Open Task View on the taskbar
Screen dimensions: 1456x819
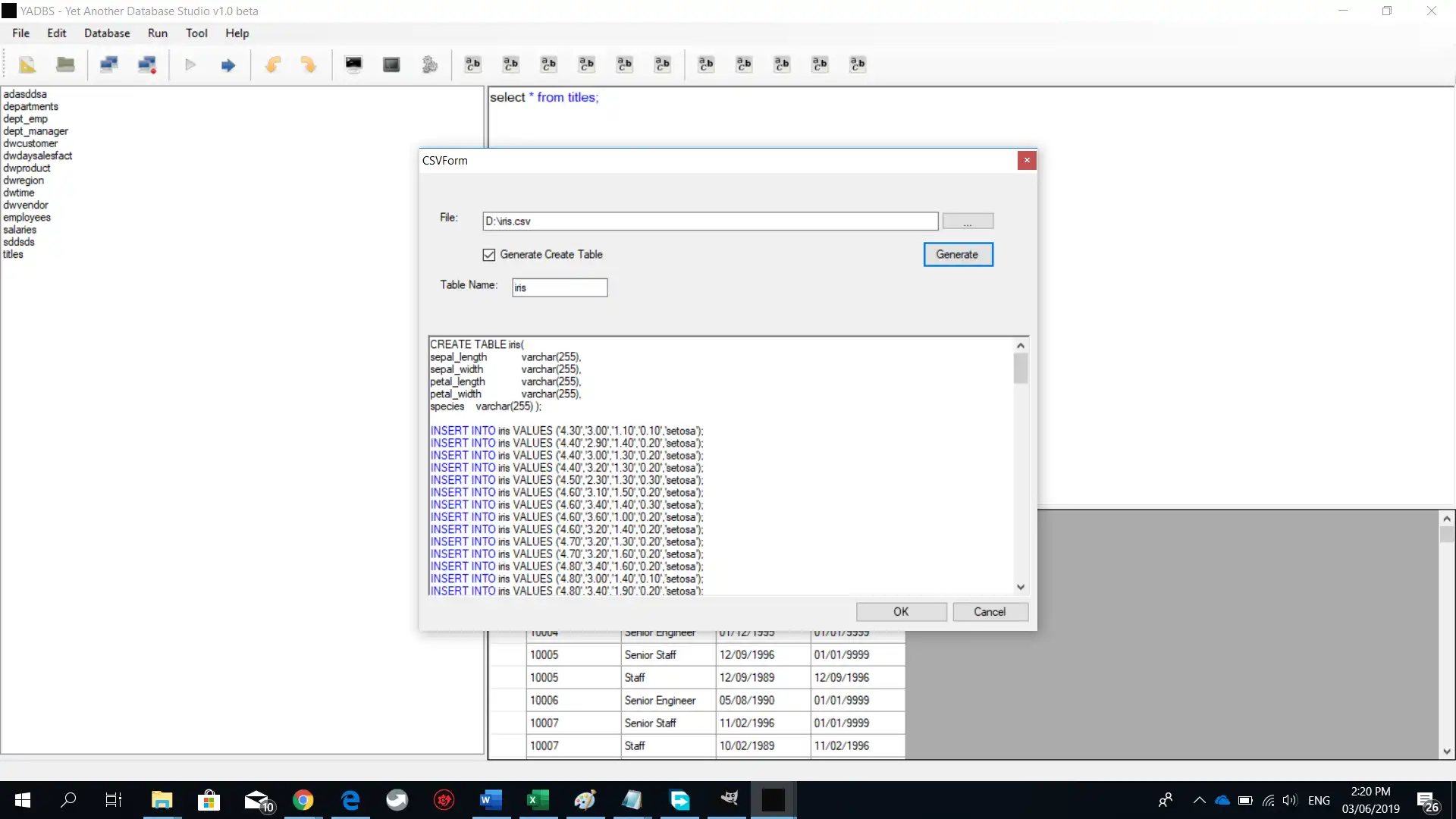114,800
